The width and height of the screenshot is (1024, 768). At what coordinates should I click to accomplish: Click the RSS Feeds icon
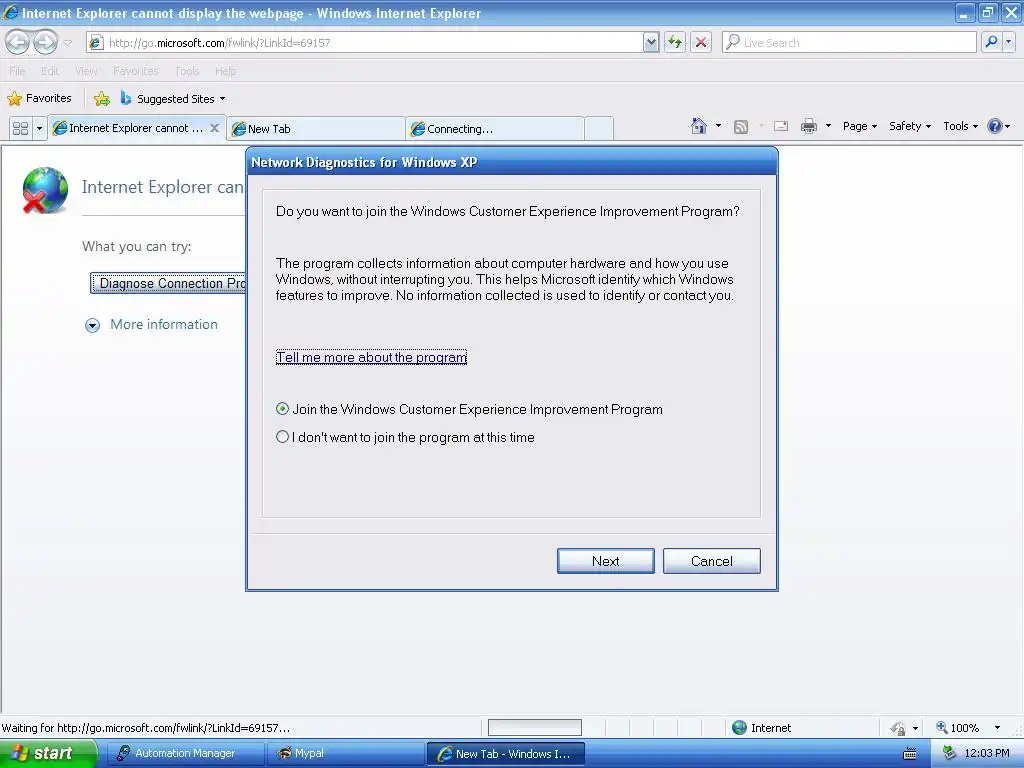[x=741, y=127]
